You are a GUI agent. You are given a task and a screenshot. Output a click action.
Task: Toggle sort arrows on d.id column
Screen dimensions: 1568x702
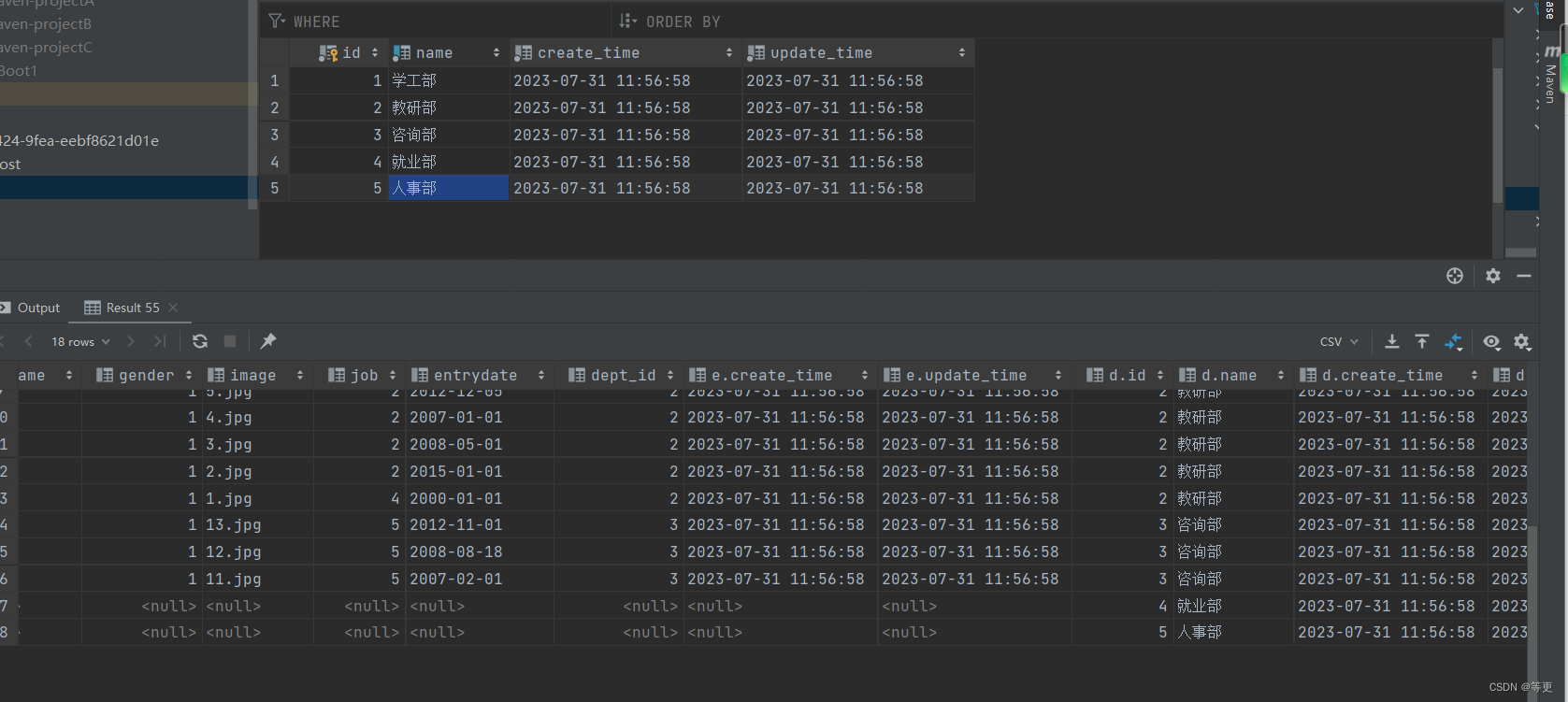click(x=1160, y=375)
